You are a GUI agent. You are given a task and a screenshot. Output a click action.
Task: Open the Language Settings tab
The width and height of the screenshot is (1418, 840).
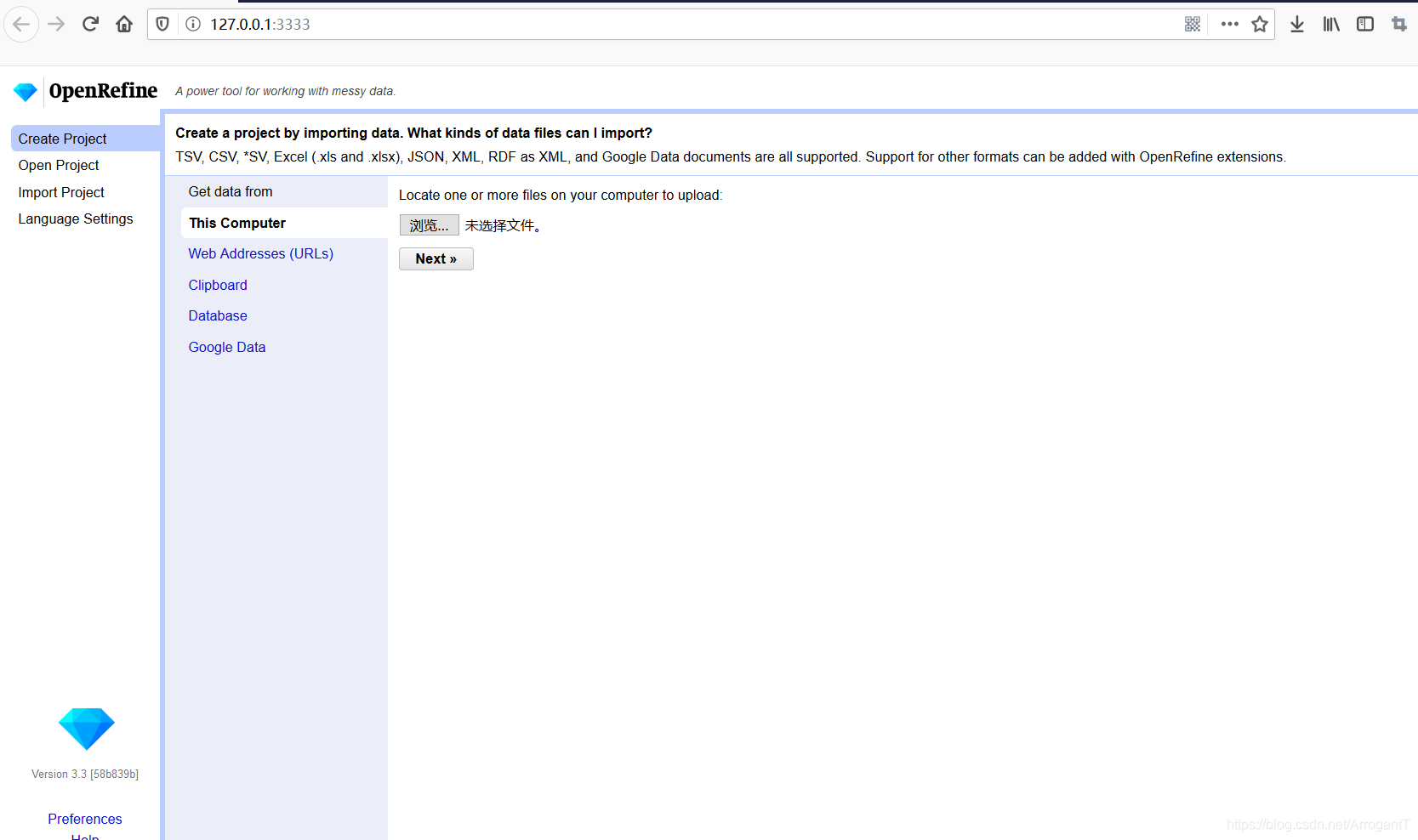76,219
